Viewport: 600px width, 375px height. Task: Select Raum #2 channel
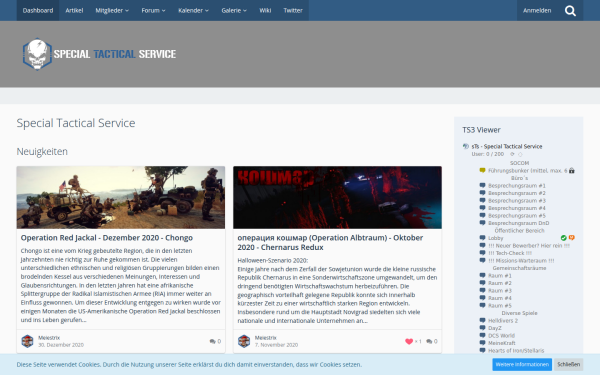click(500, 283)
